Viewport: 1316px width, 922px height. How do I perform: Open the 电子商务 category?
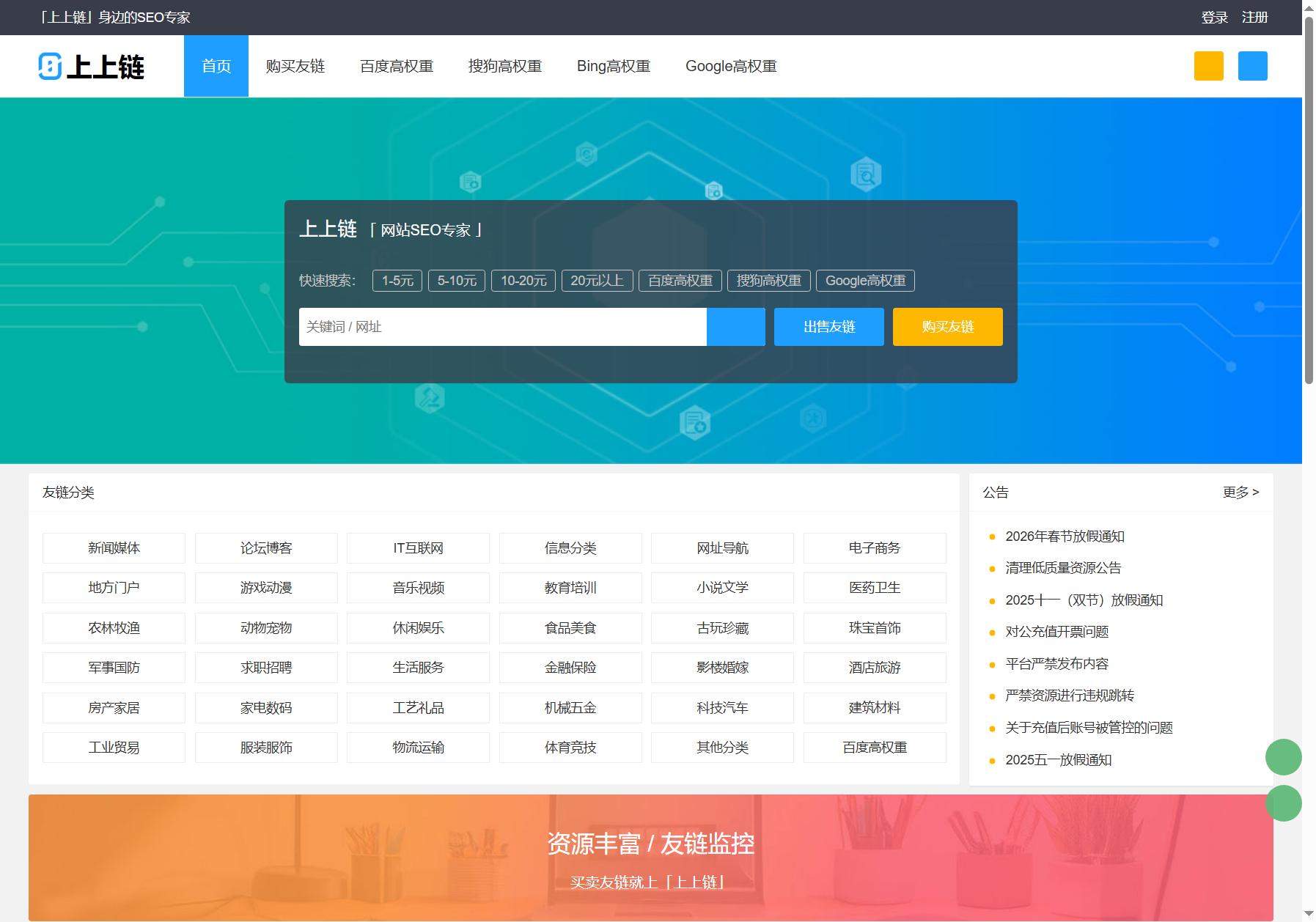tap(875, 548)
